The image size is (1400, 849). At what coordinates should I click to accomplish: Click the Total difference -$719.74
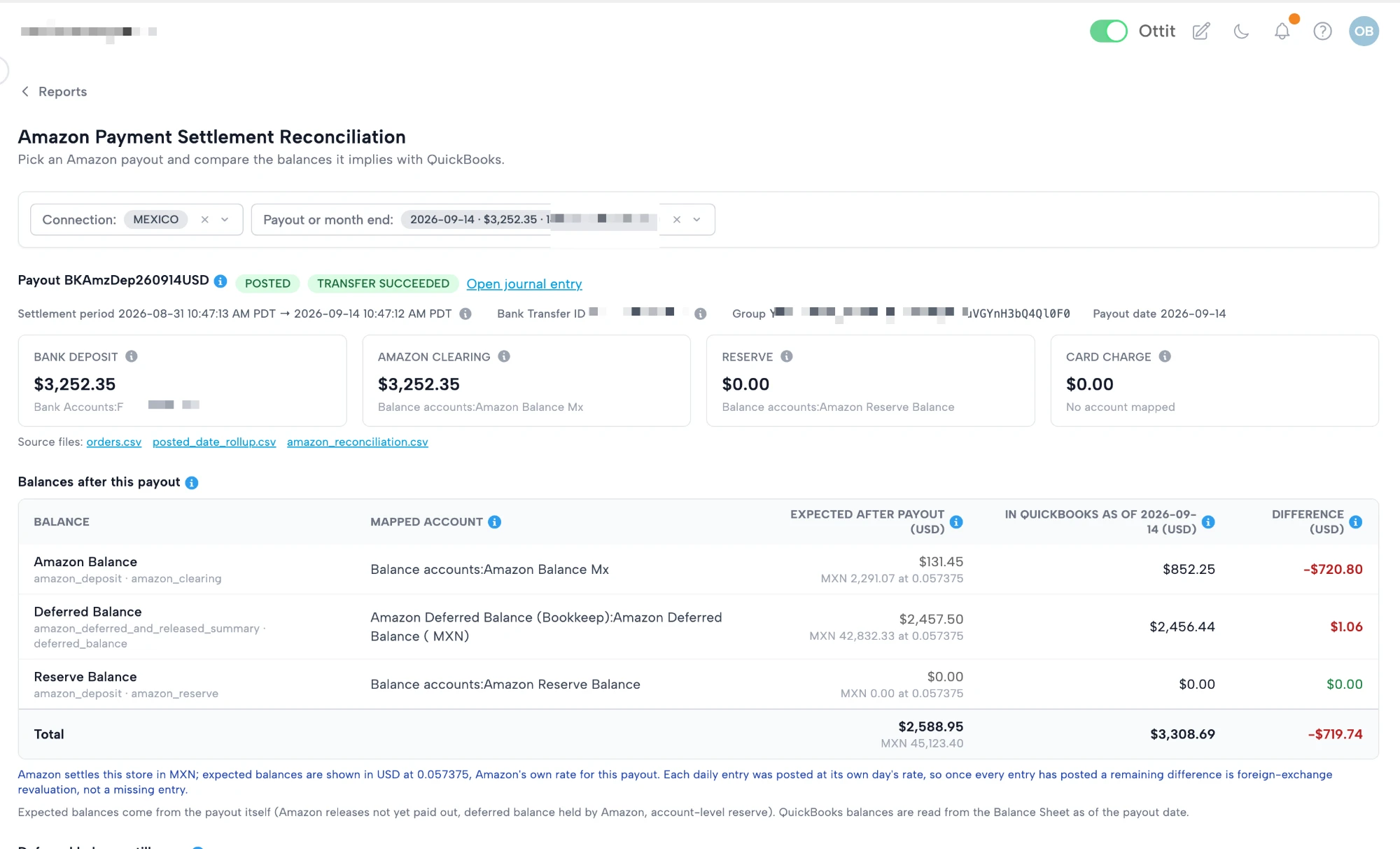1335,734
